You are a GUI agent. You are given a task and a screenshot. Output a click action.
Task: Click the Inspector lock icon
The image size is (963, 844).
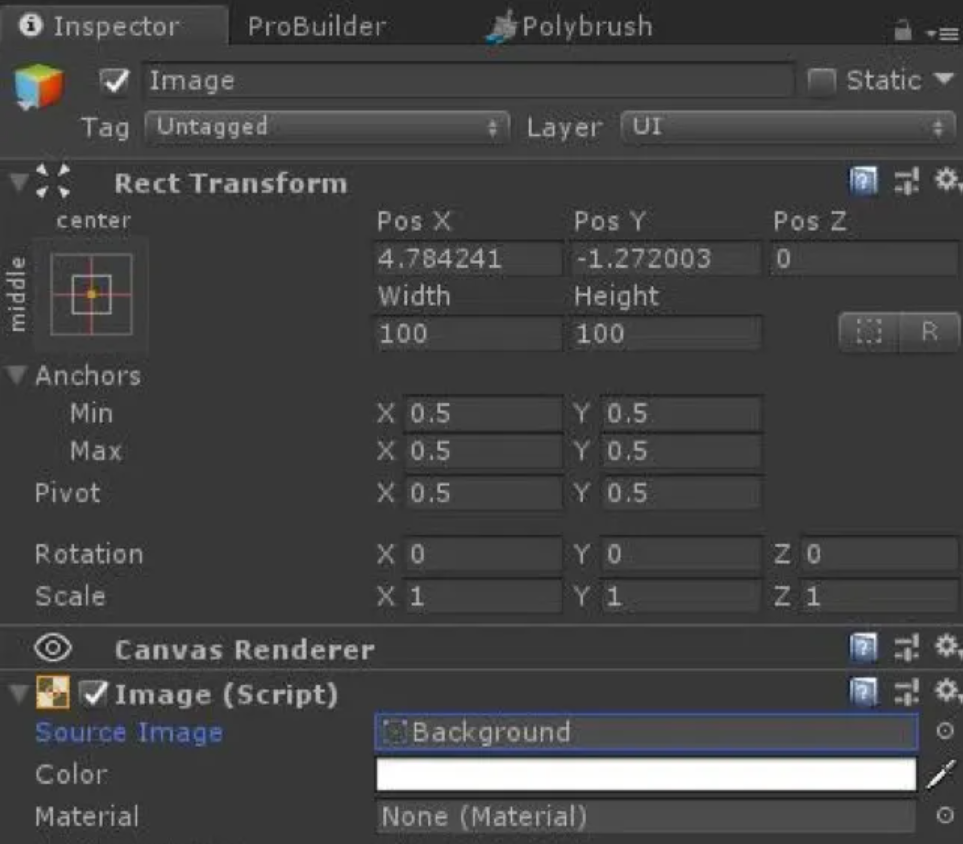[x=904, y=32]
